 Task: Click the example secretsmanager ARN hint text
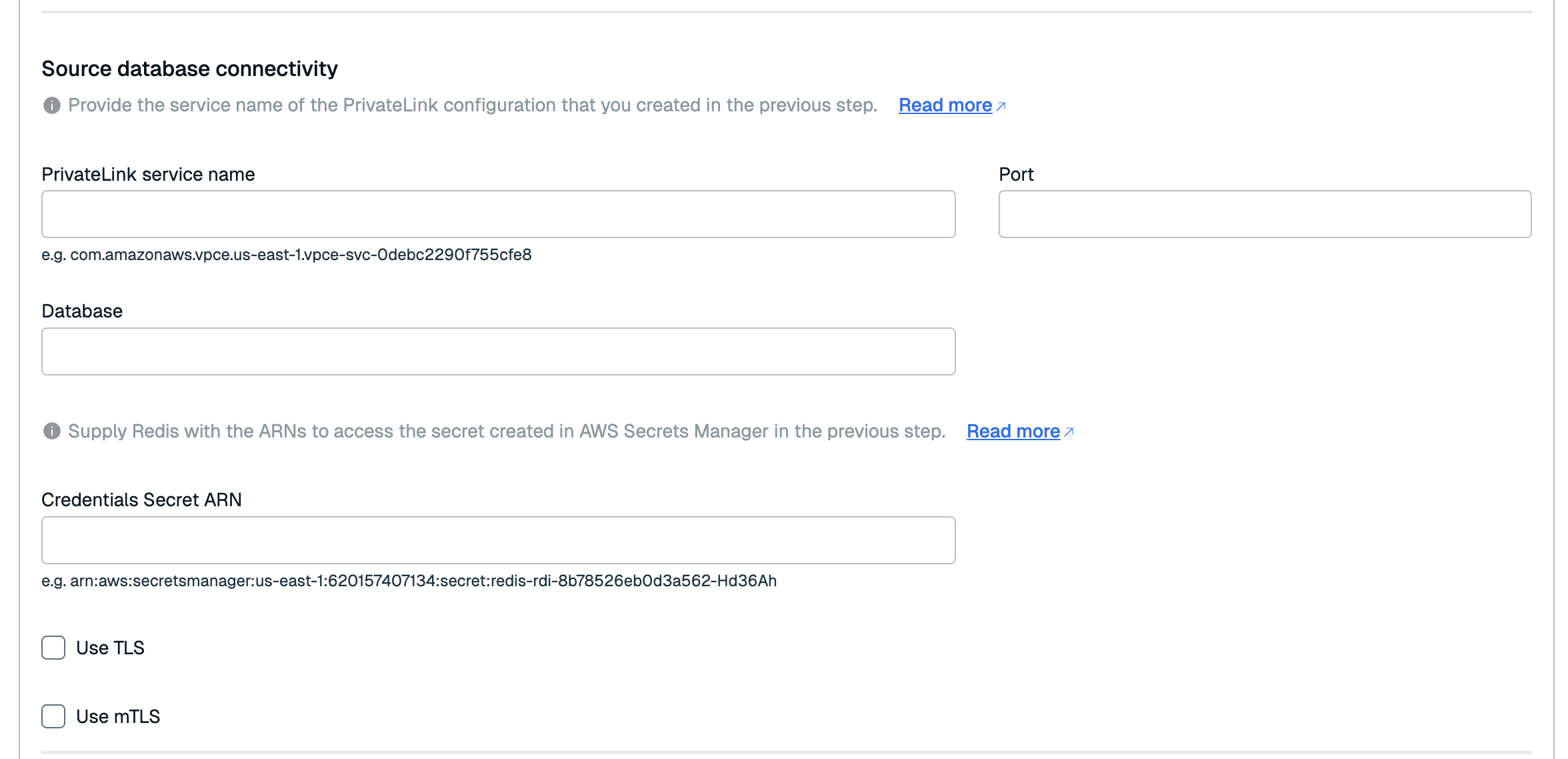point(409,581)
